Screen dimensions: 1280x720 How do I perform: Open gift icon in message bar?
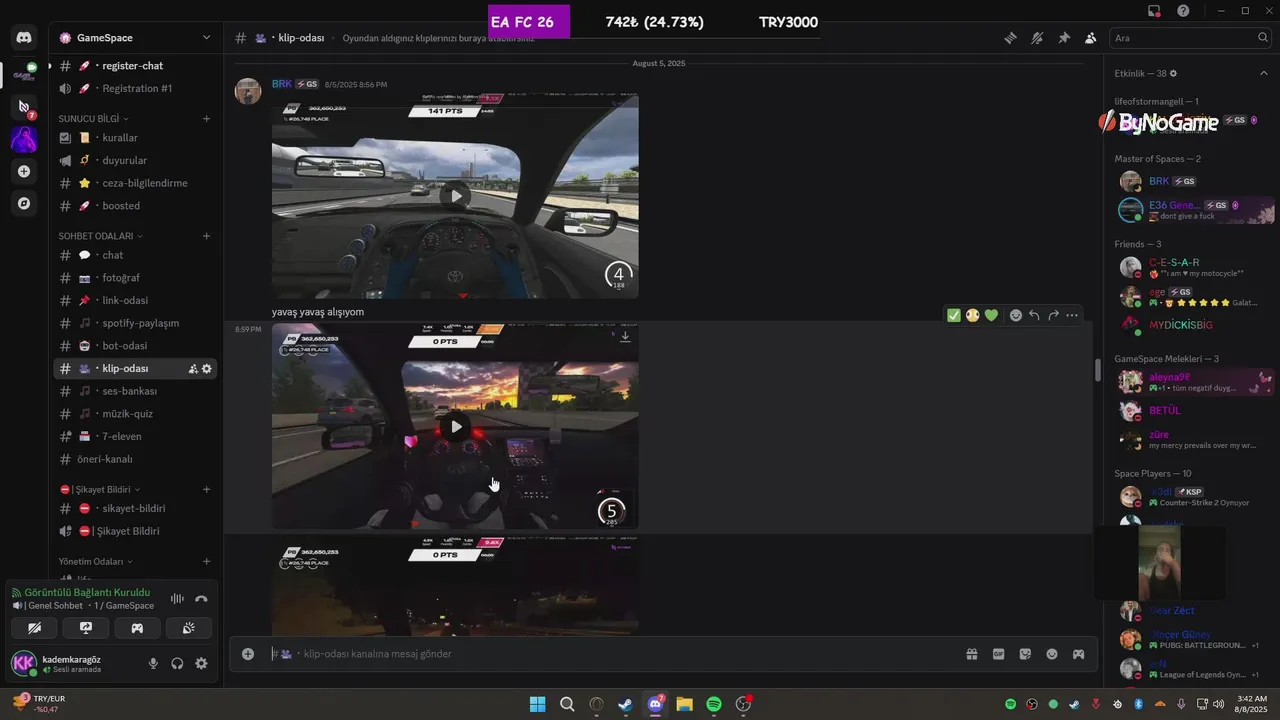tap(971, 654)
